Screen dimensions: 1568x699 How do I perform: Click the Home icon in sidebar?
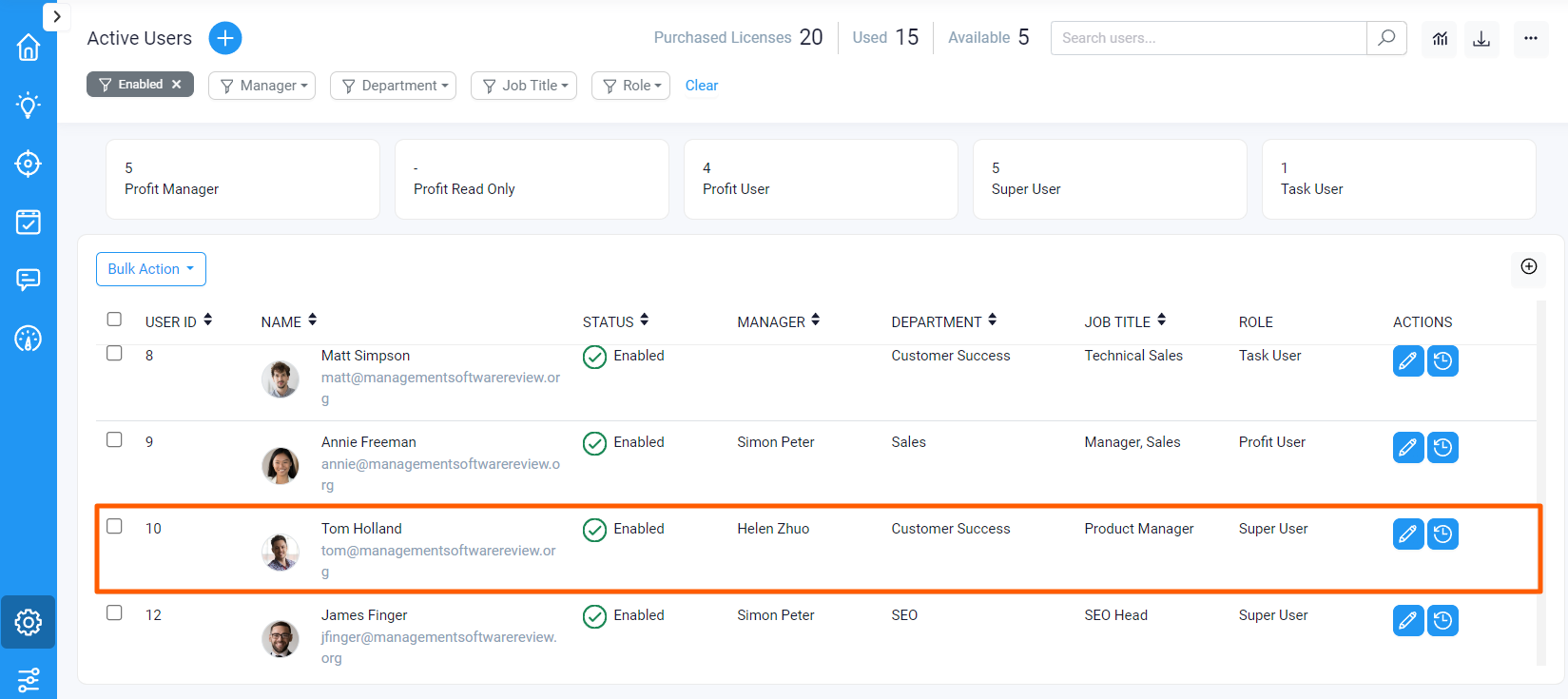tap(29, 48)
